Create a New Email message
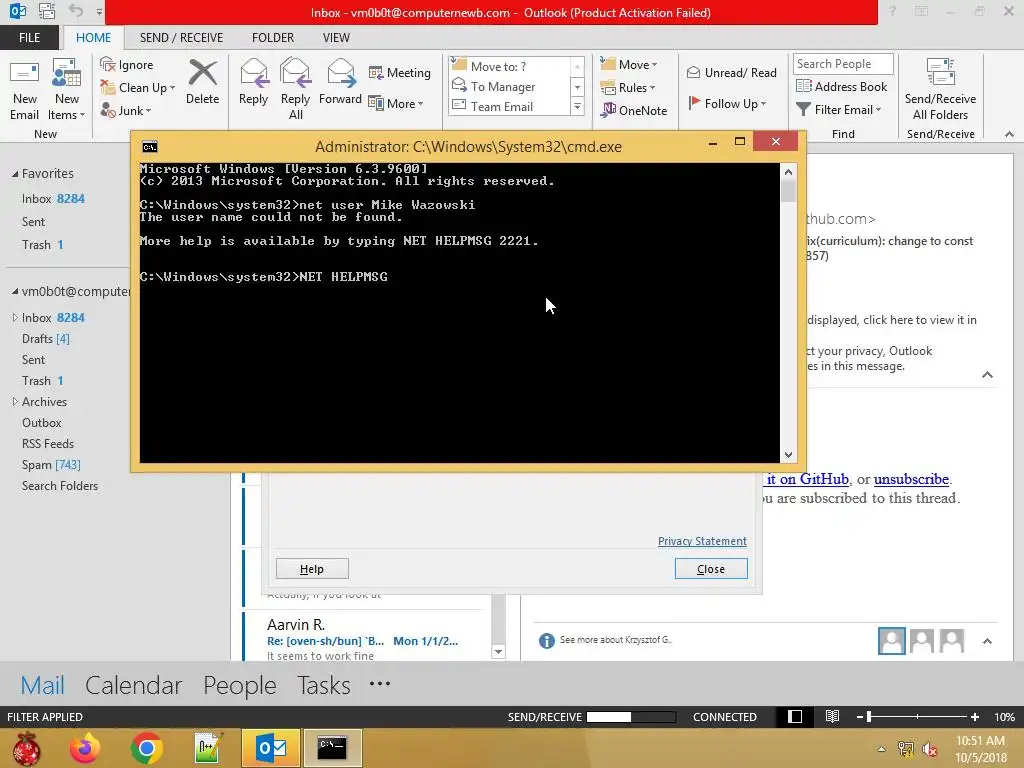 point(24,90)
